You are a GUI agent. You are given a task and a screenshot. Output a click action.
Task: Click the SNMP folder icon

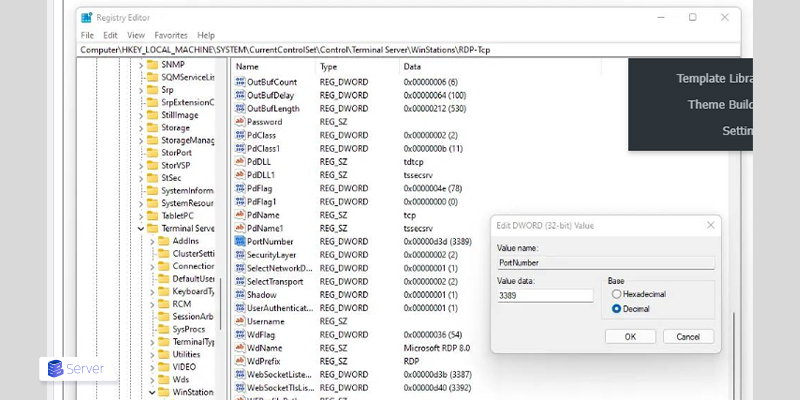(x=152, y=64)
